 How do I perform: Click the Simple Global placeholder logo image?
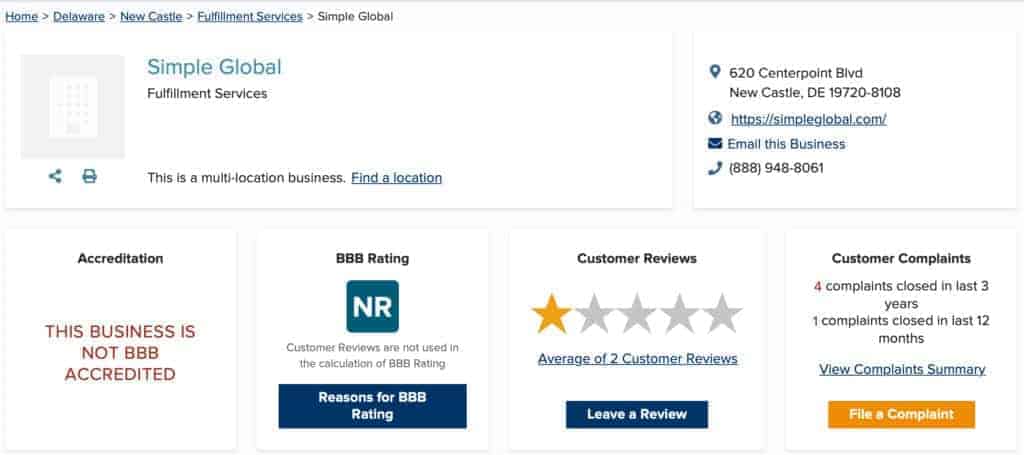pyautogui.click(x=72, y=106)
